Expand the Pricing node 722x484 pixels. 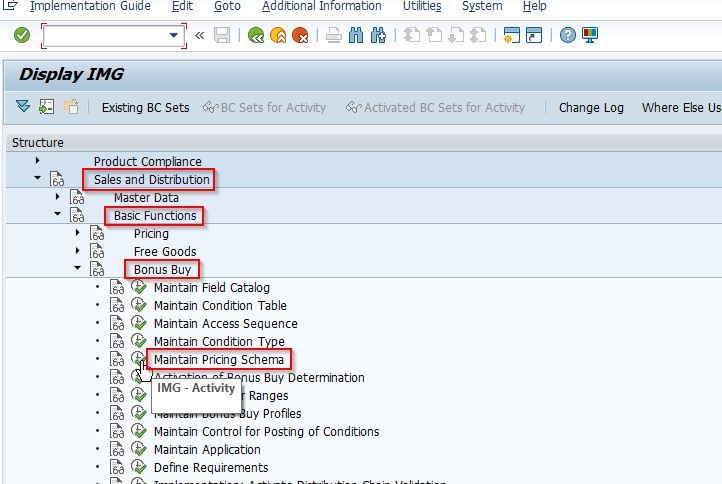(x=77, y=233)
